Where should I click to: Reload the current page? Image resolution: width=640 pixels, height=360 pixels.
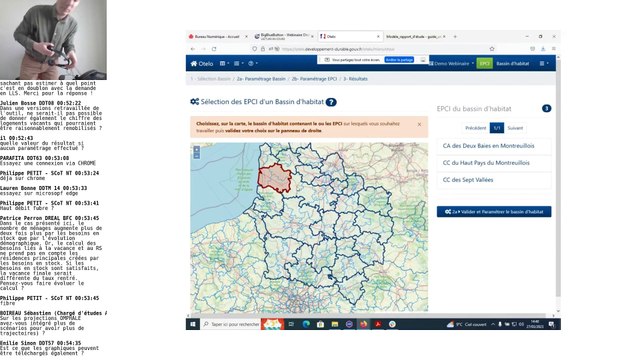(x=214, y=49)
